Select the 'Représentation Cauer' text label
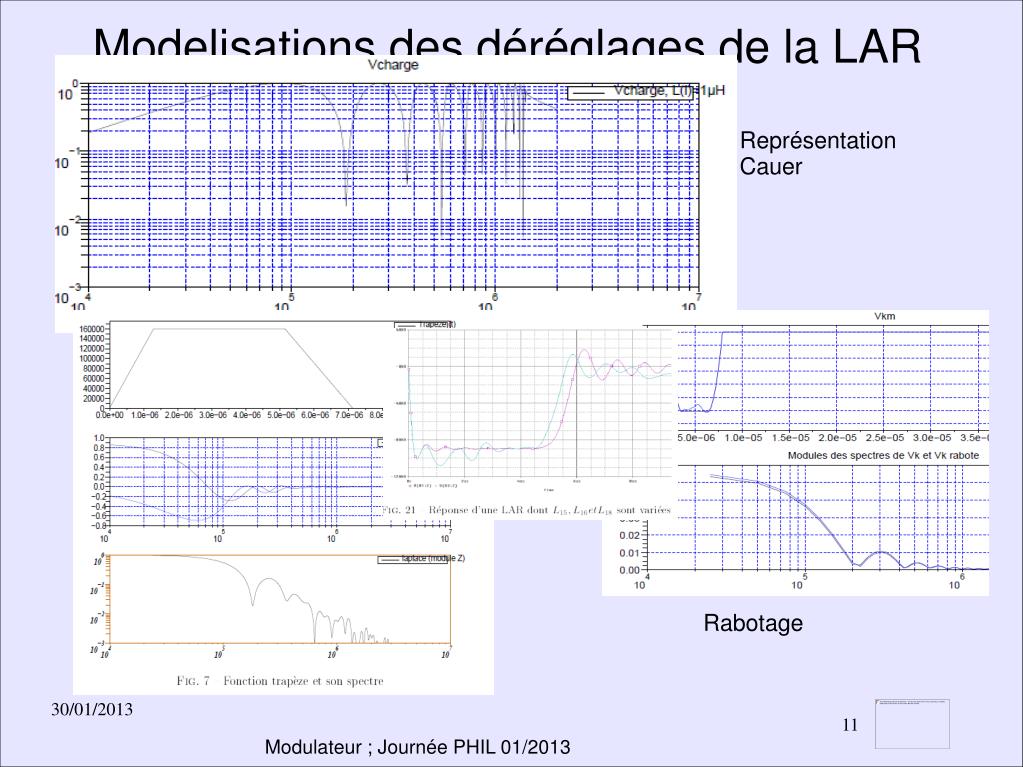Image resolution: width=1023 pixels, height=767 pixels. (817, 153)
